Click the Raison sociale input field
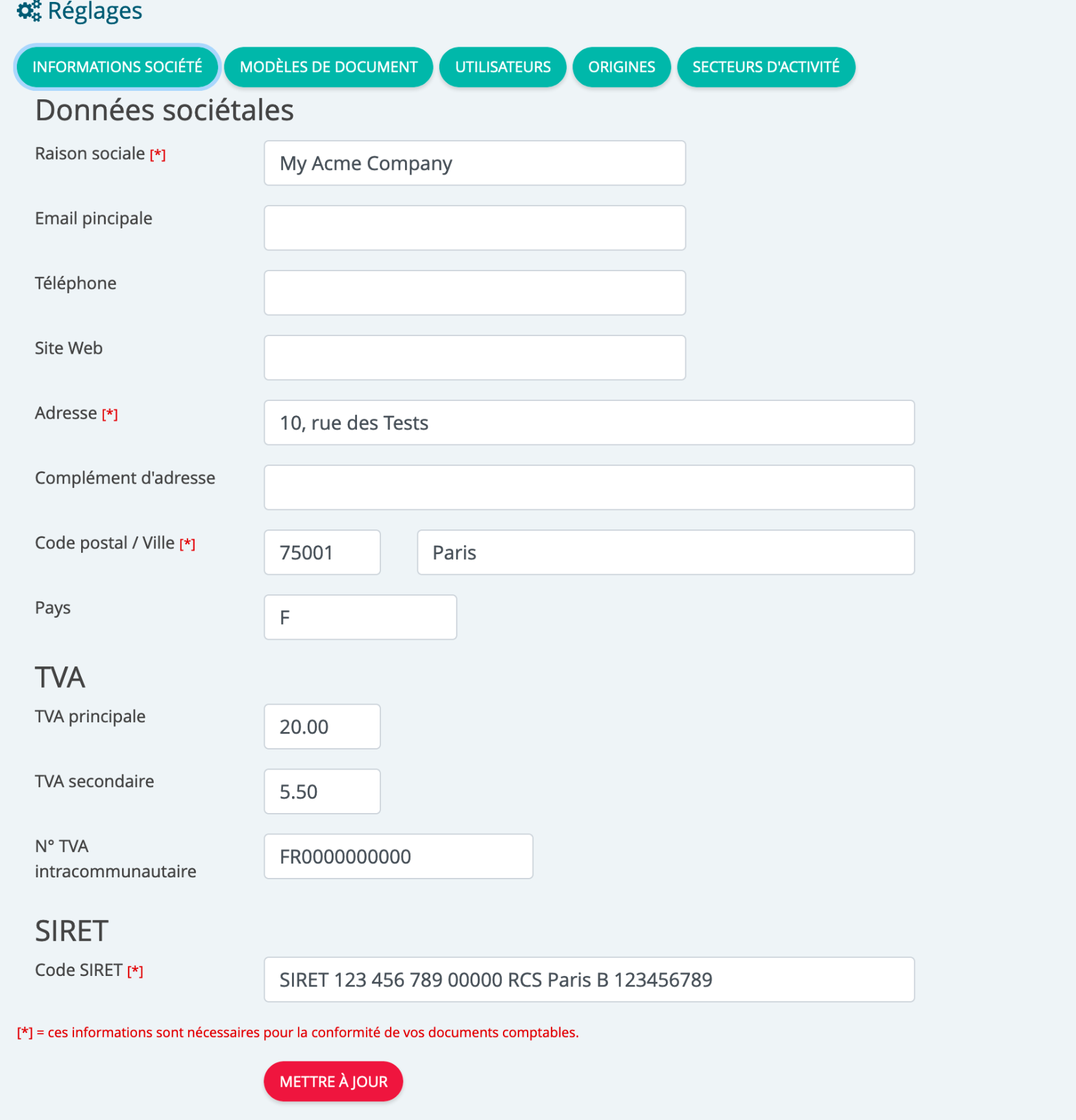This screenshot has width=1076, height=1120. [475, 163]
